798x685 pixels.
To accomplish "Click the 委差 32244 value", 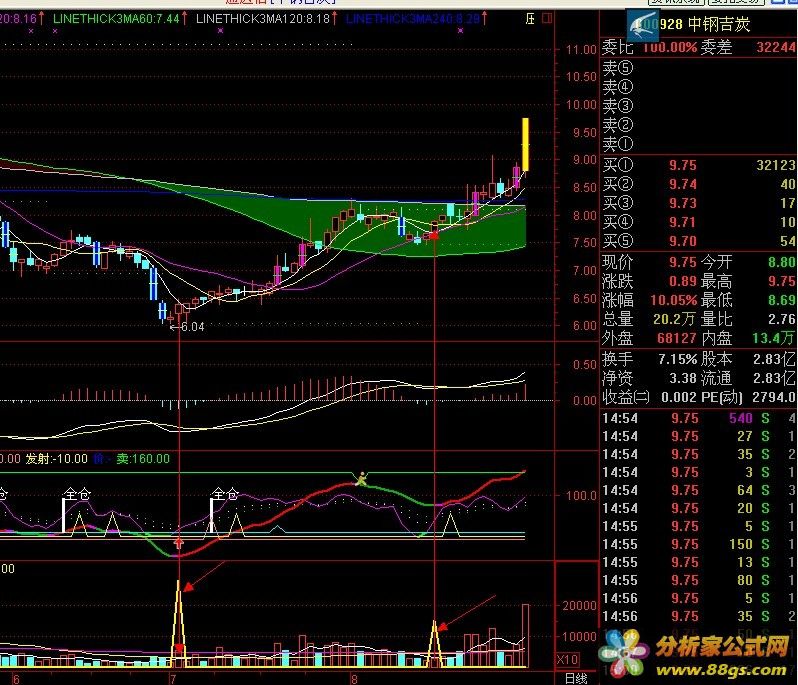I will (x=776, y=47).
